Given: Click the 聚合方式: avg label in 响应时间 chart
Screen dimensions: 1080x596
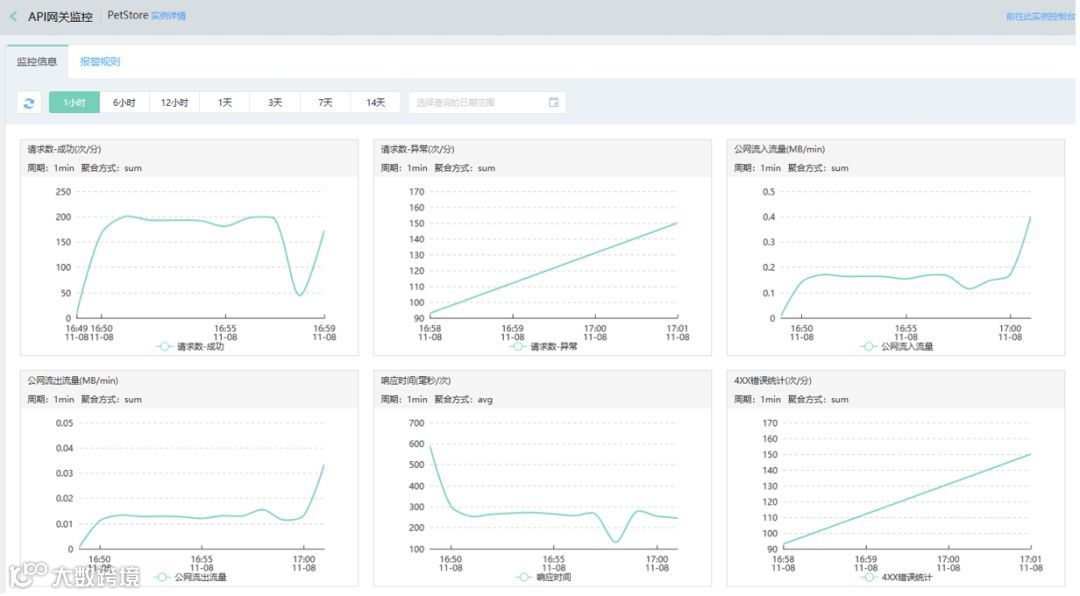Looking at the screenshot, I should pos(464,400).
